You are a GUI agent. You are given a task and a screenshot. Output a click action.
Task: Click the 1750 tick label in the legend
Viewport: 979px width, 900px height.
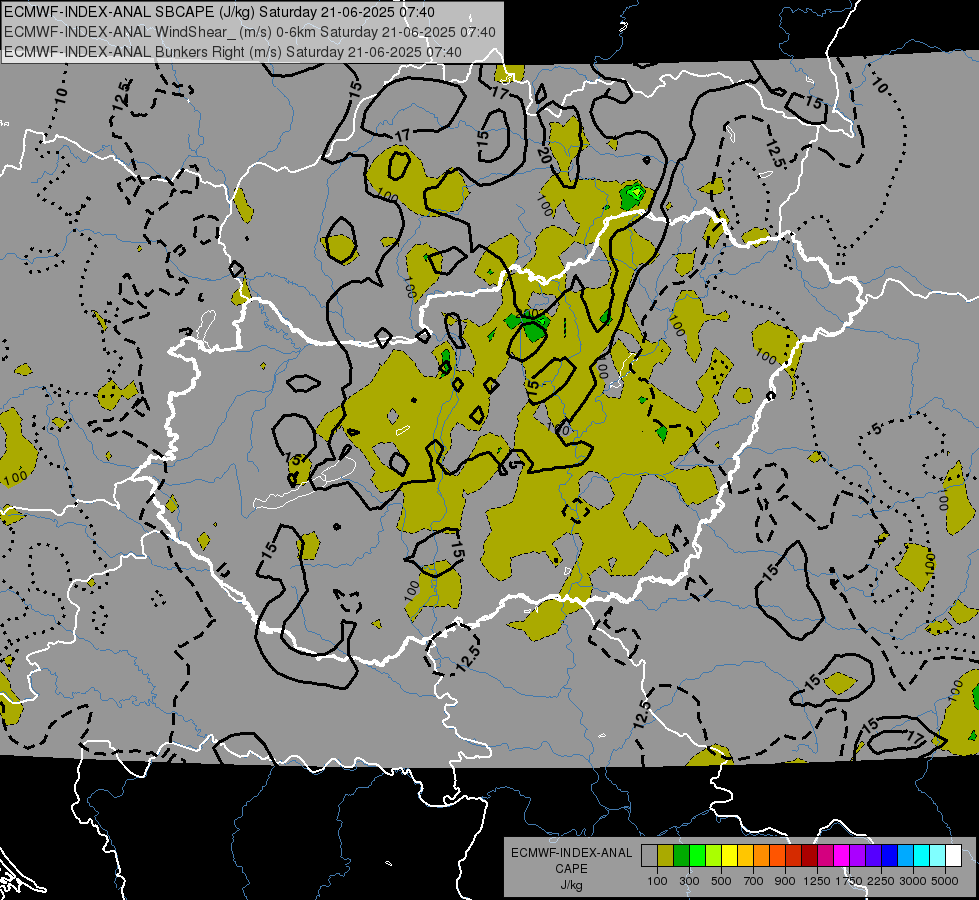point(849,881)
